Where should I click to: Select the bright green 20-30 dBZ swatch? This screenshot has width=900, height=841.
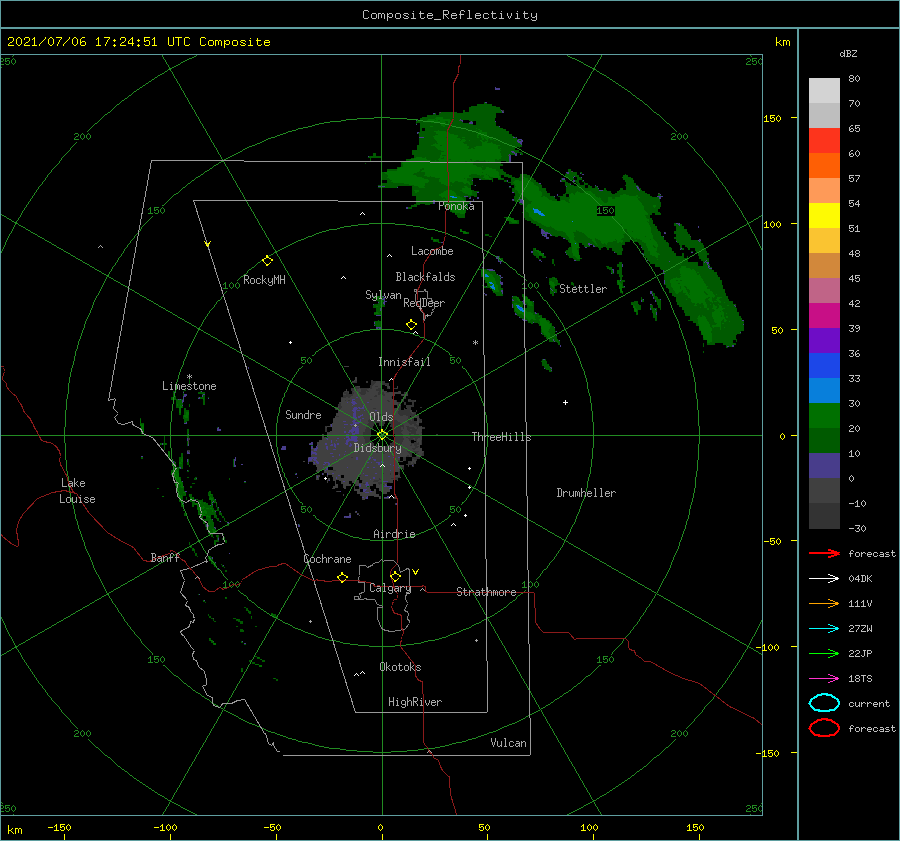pyautogui.click(x=824, y=415)
